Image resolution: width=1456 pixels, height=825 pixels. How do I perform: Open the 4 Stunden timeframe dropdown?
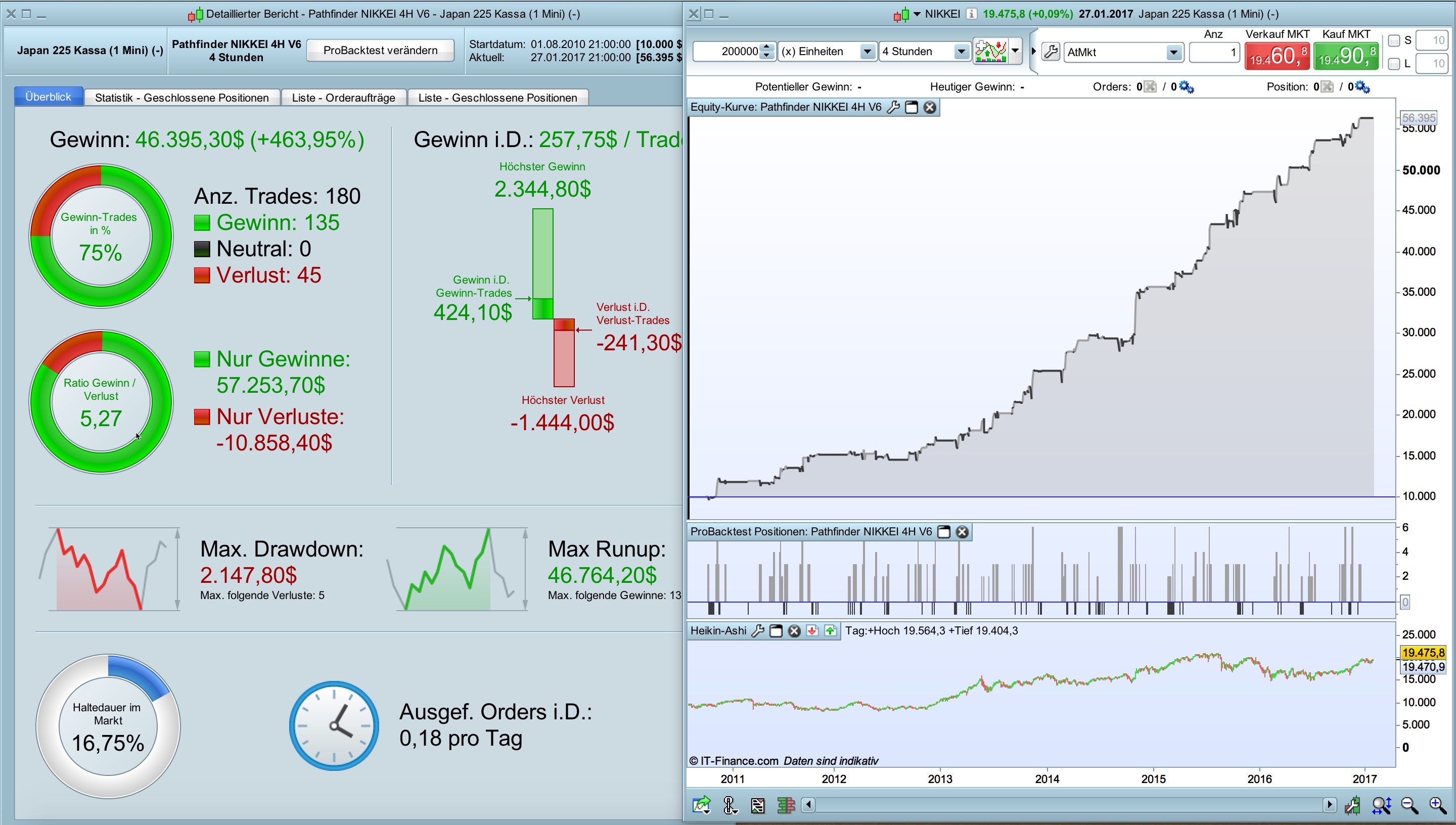tap(961, 52)
